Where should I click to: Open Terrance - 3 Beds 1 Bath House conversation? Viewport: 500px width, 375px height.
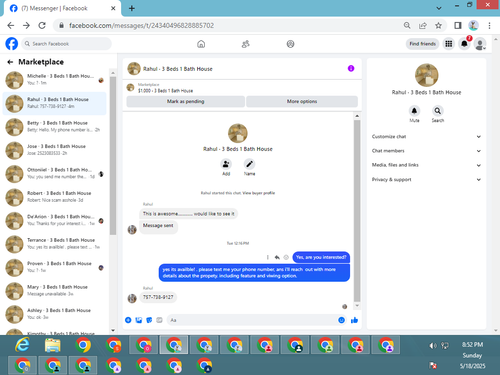[55, 244]
